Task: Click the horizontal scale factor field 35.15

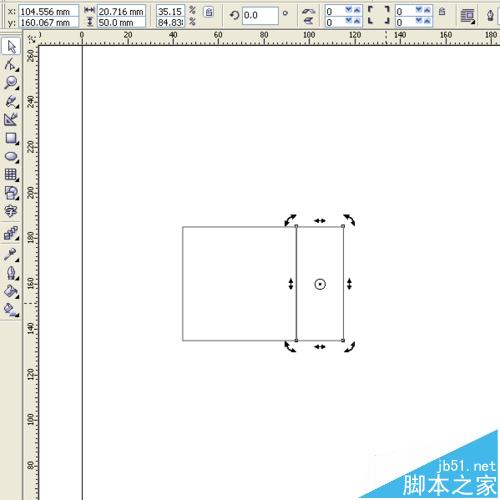Action: click(x=170, y=11)
